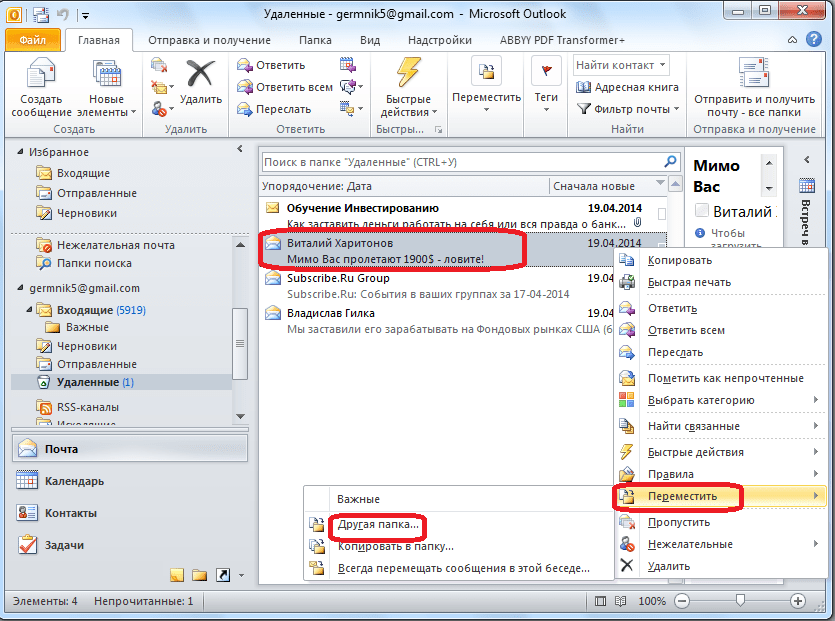This screenshot has width=835, height=621.
Task: Open Tasks in navigation pane
Action: point(64,545)
